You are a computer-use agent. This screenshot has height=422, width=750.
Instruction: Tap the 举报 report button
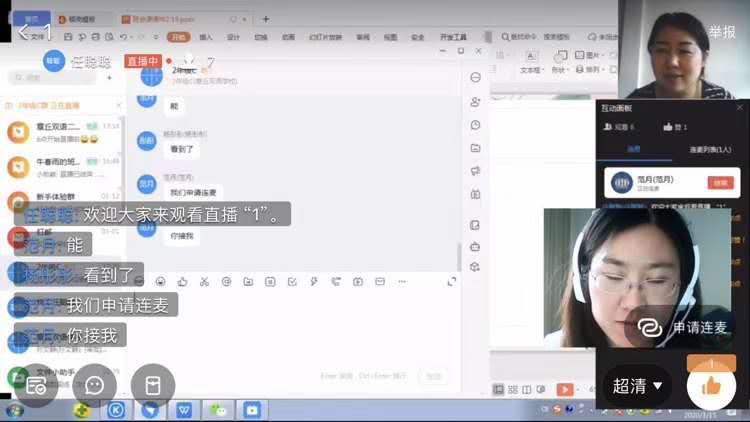pos(722,33)
